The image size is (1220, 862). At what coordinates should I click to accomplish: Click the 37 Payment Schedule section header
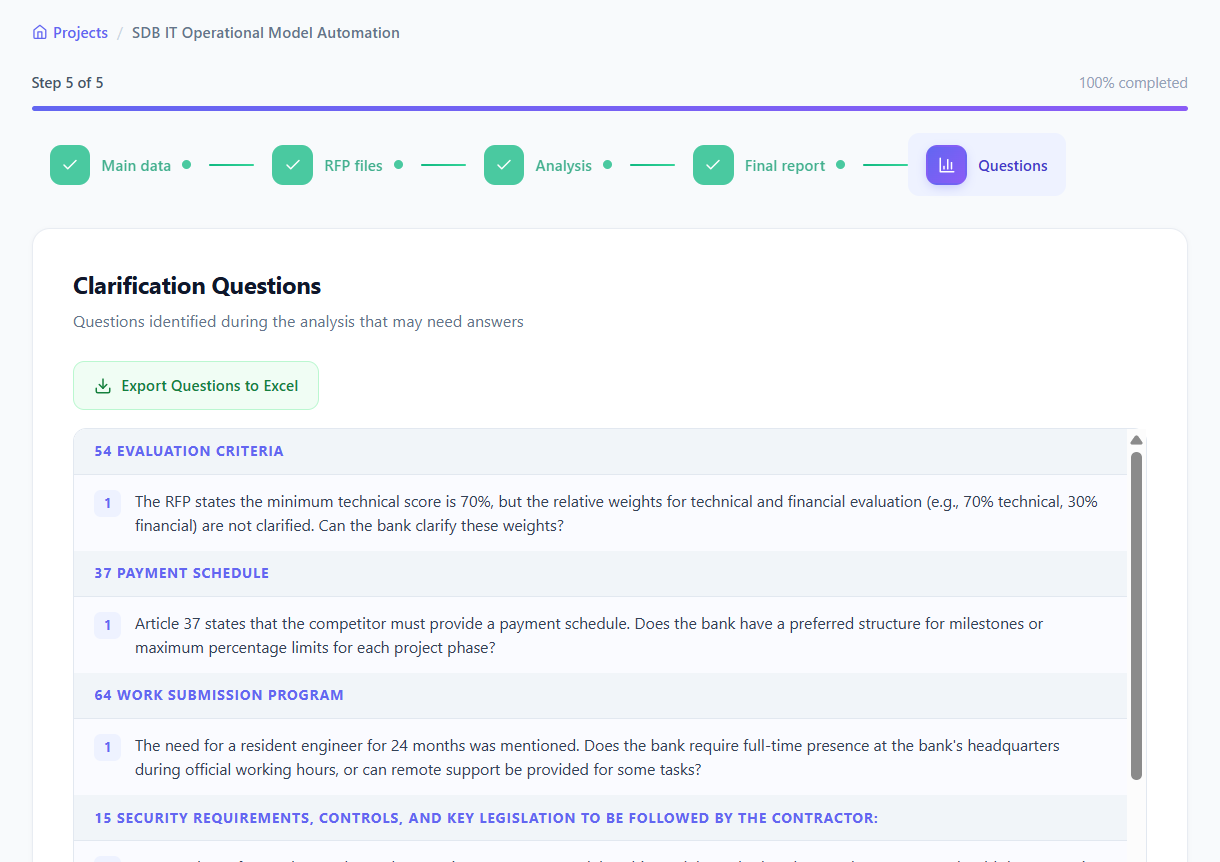point(182,573)
